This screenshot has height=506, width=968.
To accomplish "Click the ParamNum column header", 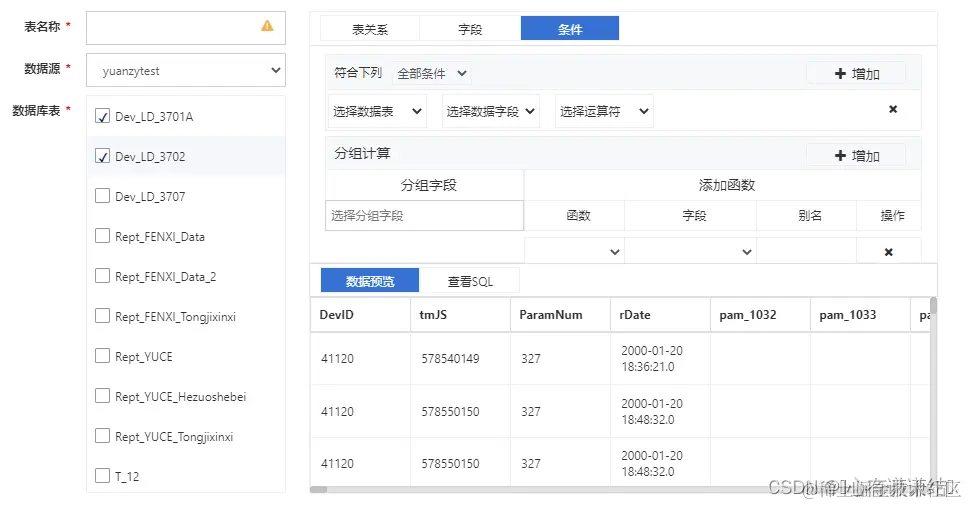I will pyautogui.click(x=561, y=315).
